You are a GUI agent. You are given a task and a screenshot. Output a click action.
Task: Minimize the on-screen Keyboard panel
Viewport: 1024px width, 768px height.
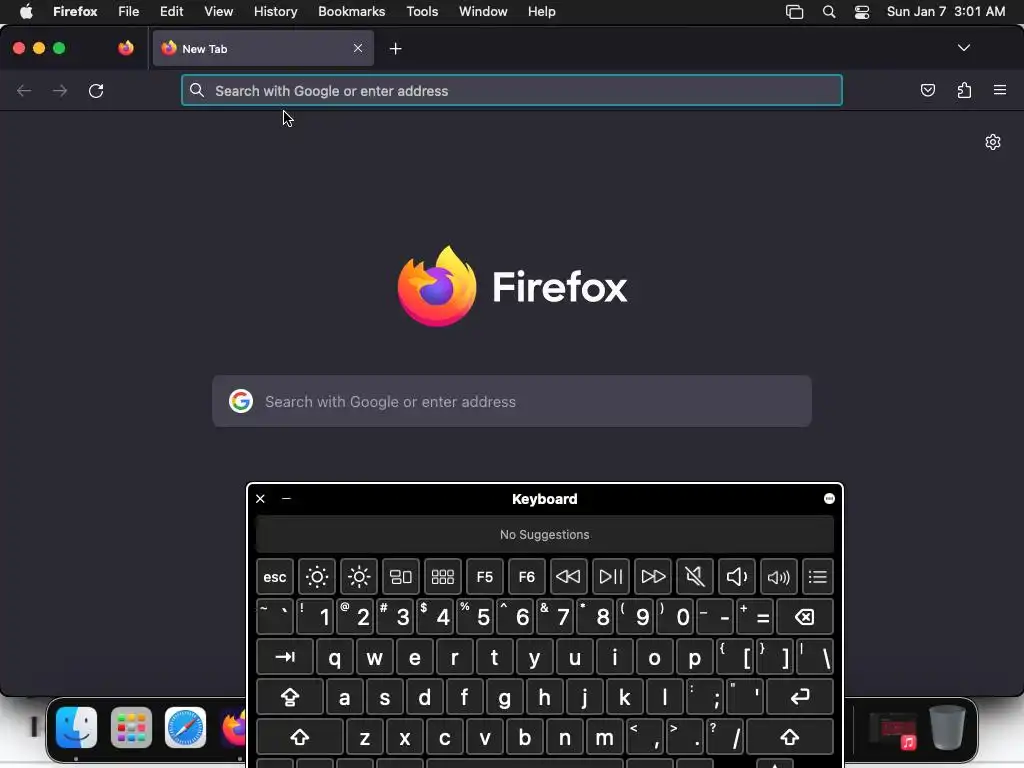(x=286, y=498)
